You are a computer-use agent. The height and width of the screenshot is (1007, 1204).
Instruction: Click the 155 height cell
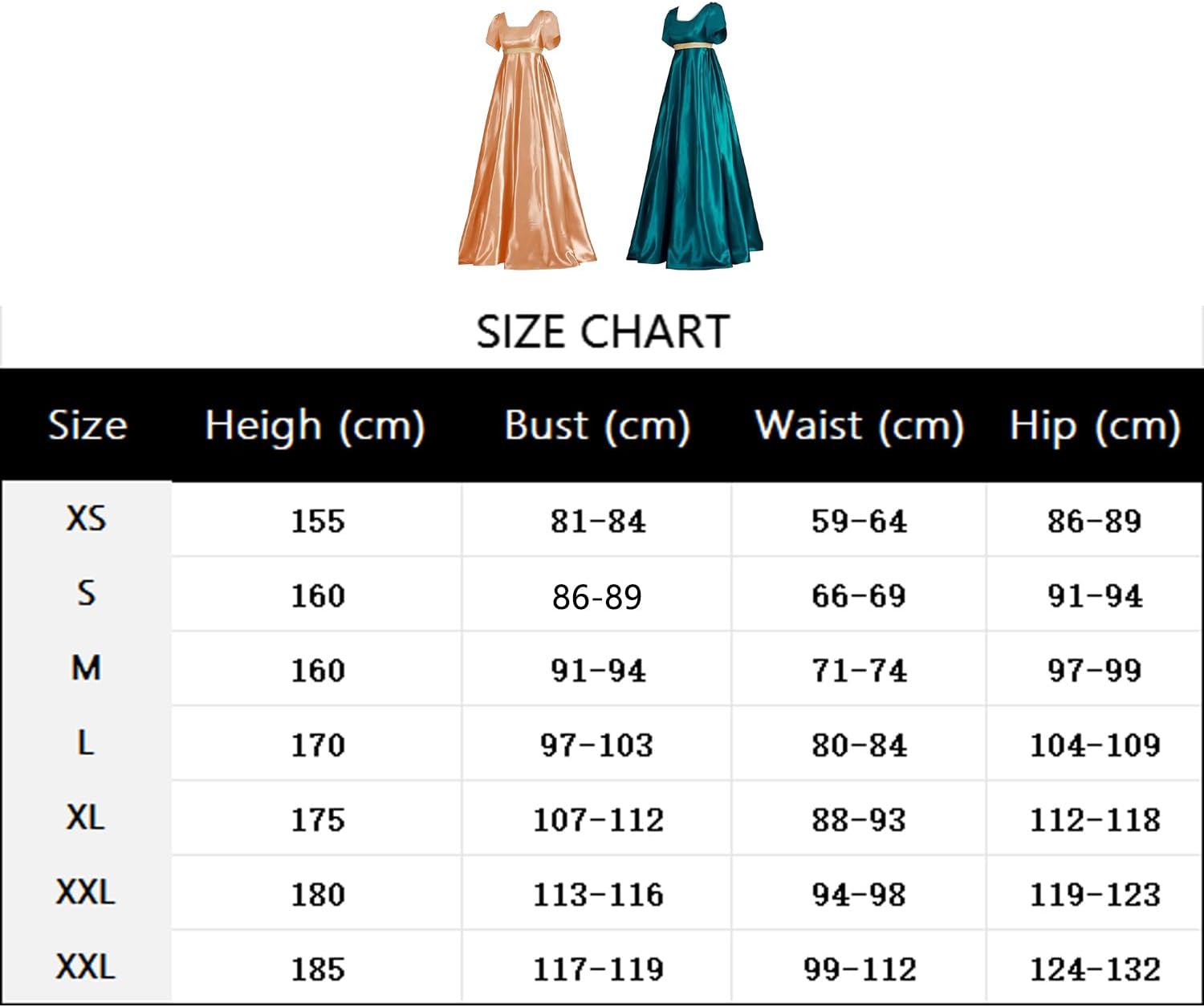318,521
